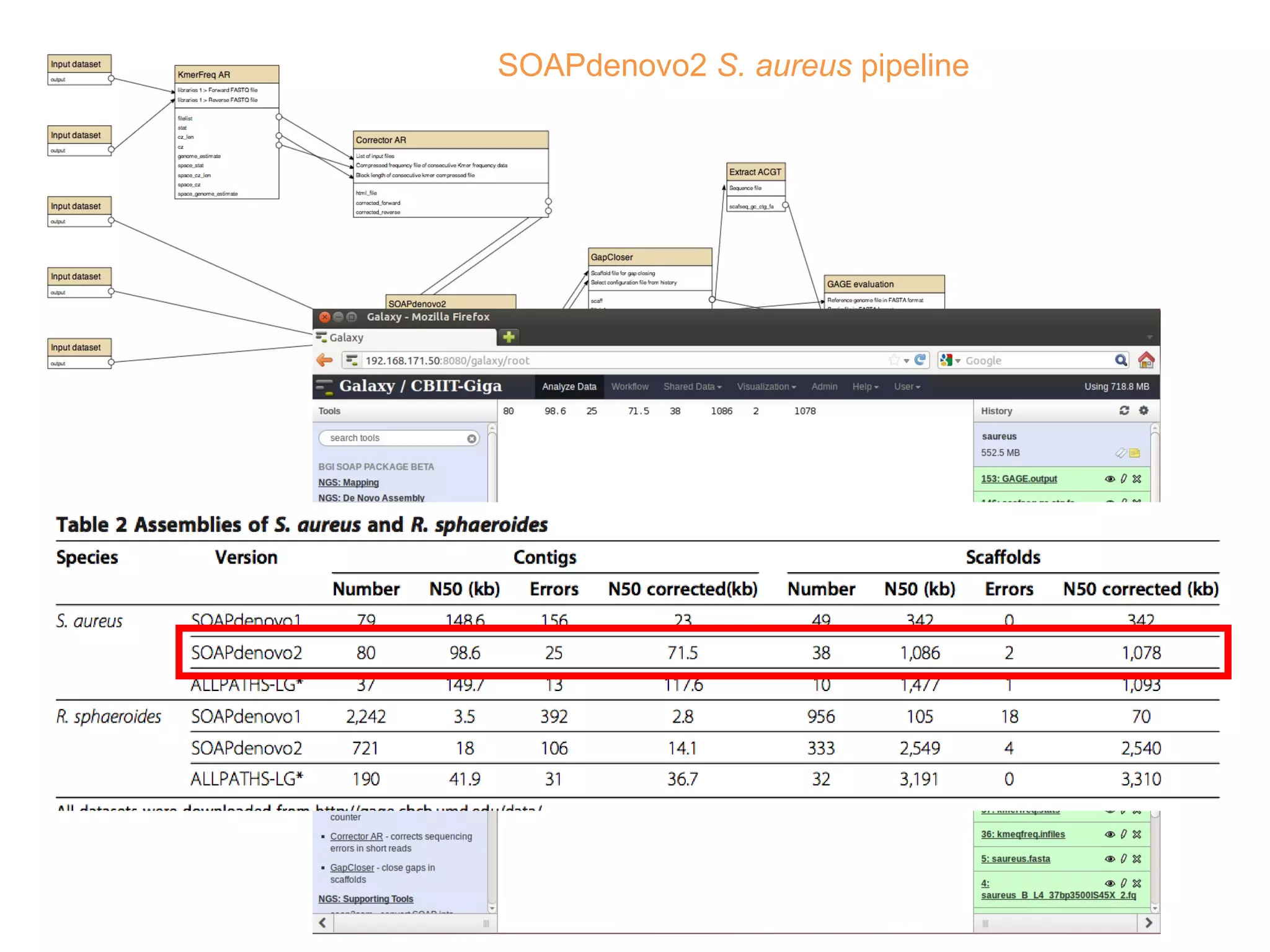This screenshot has height=952, width=1270.
Task: Collapse the history panel with right chevron
Action: [1149, 923]
